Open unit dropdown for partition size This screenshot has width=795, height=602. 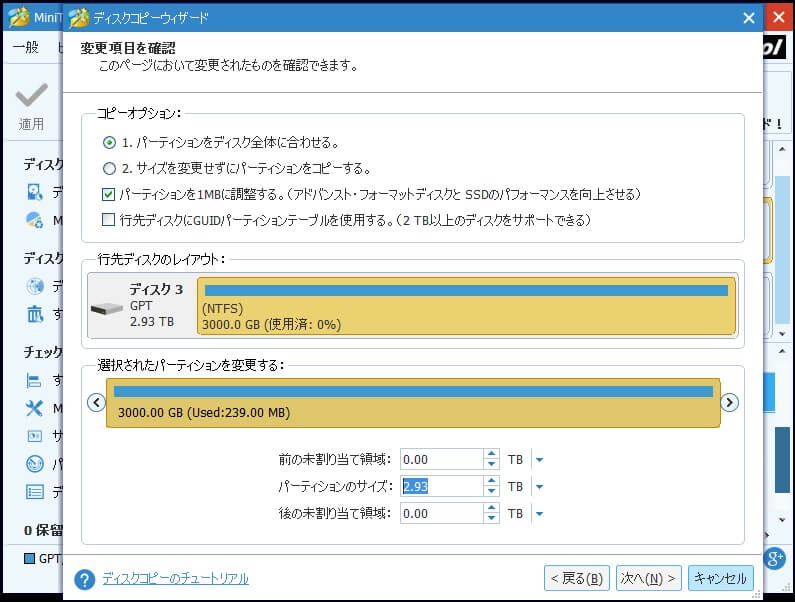[539, 487]
